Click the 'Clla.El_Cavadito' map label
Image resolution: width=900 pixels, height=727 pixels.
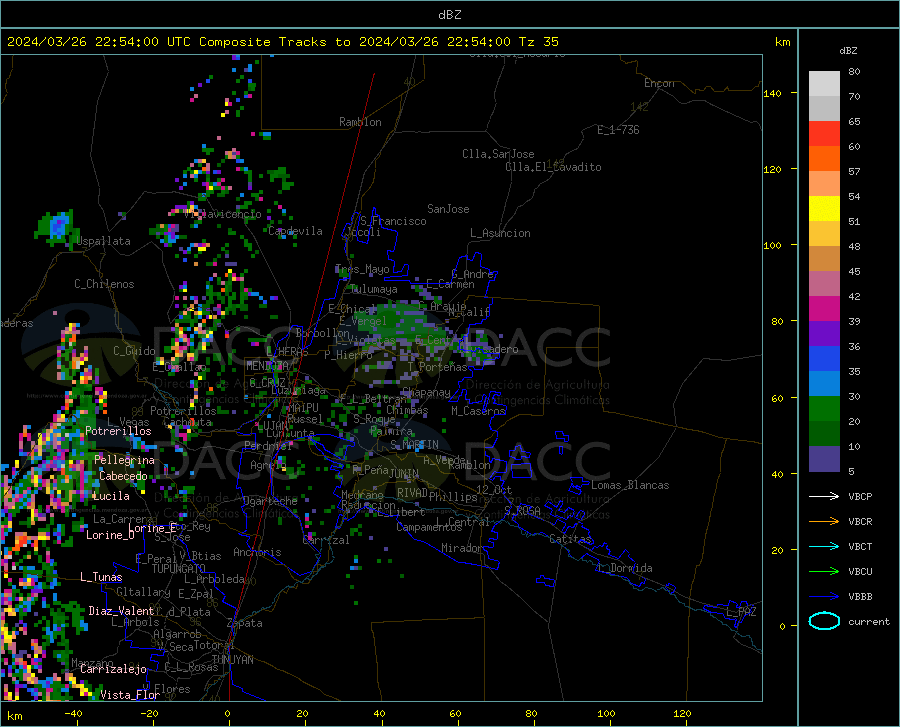point(553,167)
